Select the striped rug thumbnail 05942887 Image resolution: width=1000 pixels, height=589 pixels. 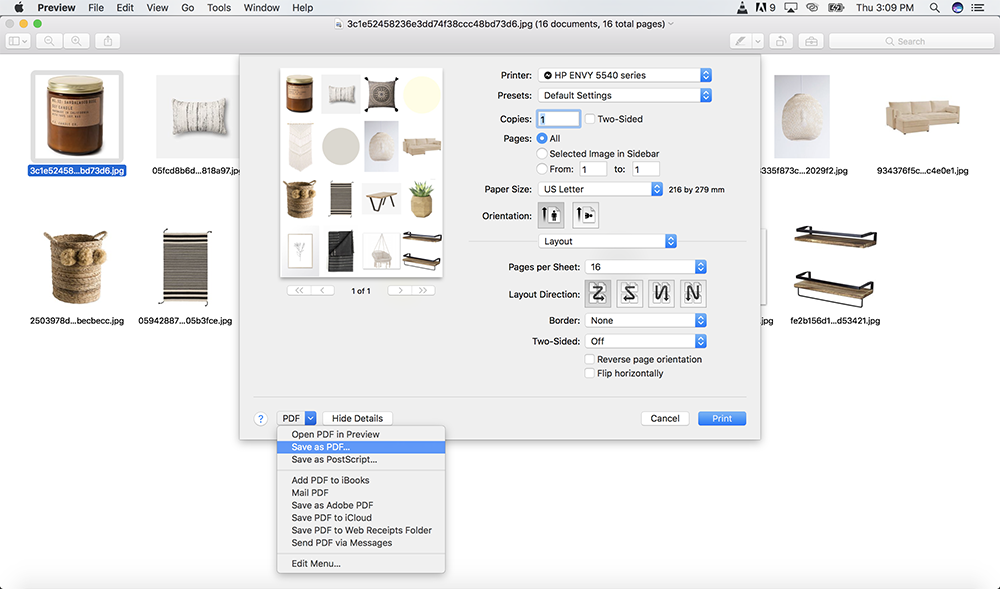point(186,268)
